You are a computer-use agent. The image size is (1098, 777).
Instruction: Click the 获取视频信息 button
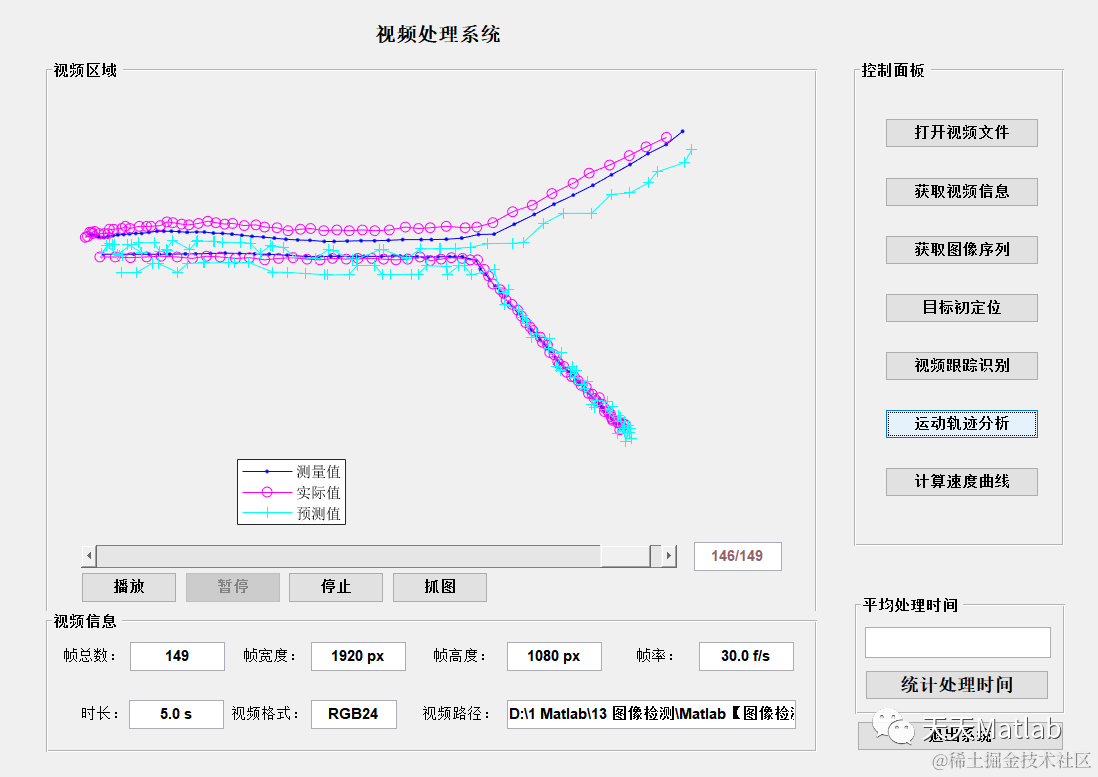click(x=961, y=191)
